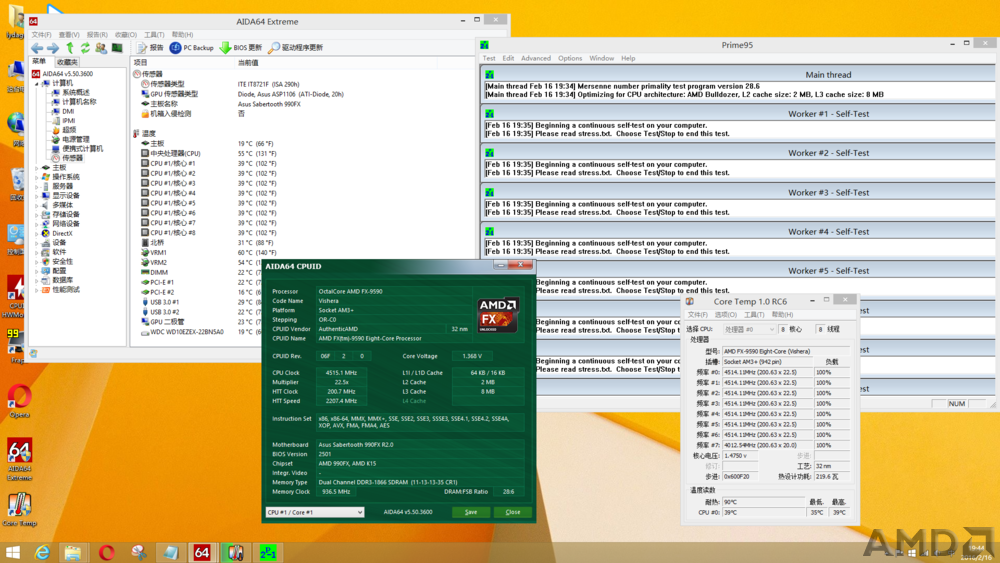Expand the 操作系统 tree node

[36, 177]
